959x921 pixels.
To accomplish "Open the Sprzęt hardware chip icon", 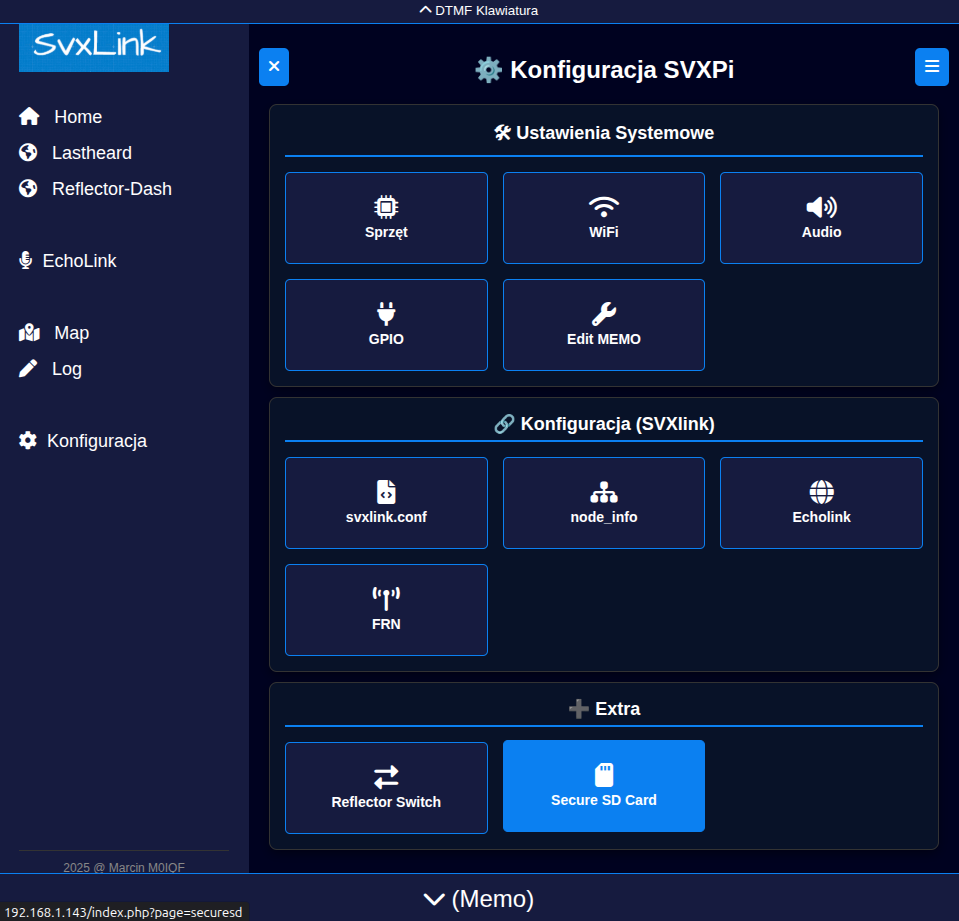I will pos(386,218).
